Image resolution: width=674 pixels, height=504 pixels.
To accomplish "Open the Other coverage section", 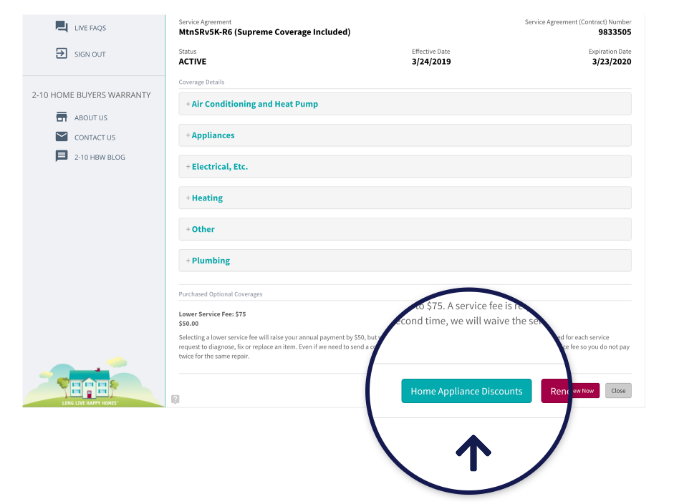I will [202, 229].
